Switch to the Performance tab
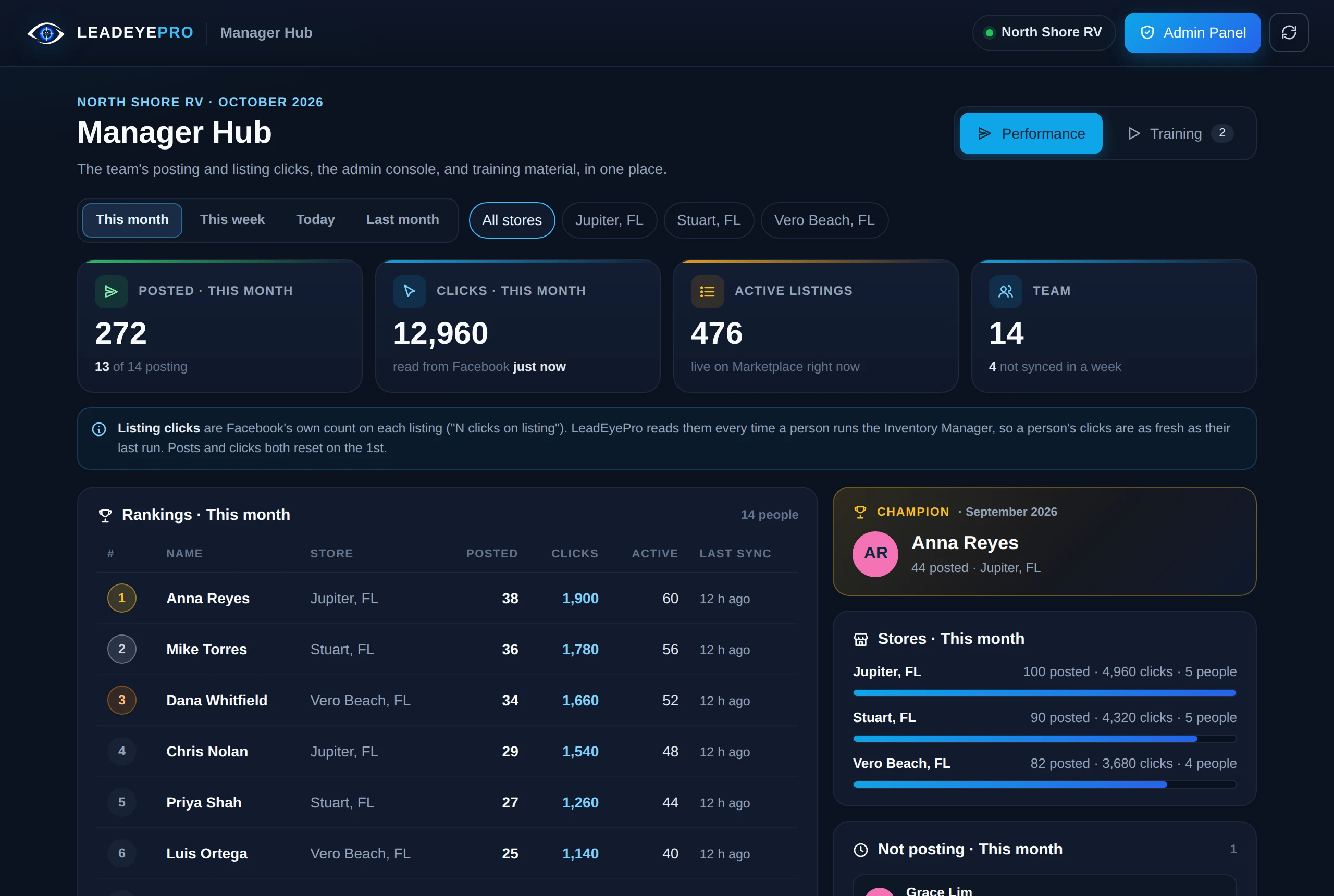The width and height of the screenshot is (1334, 896). pos(1031,133)
